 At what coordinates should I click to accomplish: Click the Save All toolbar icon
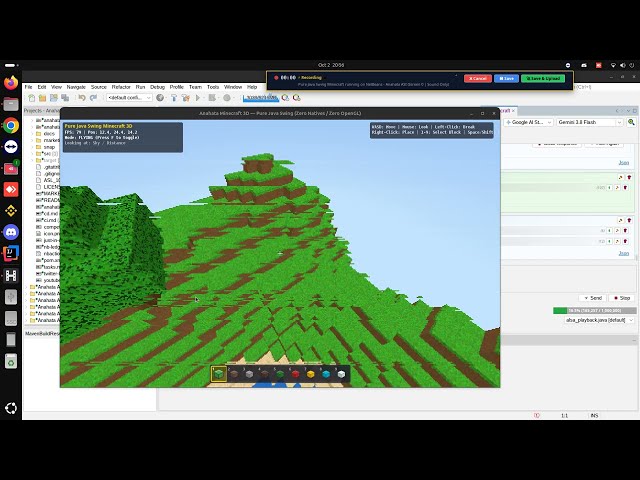point(65,98)
